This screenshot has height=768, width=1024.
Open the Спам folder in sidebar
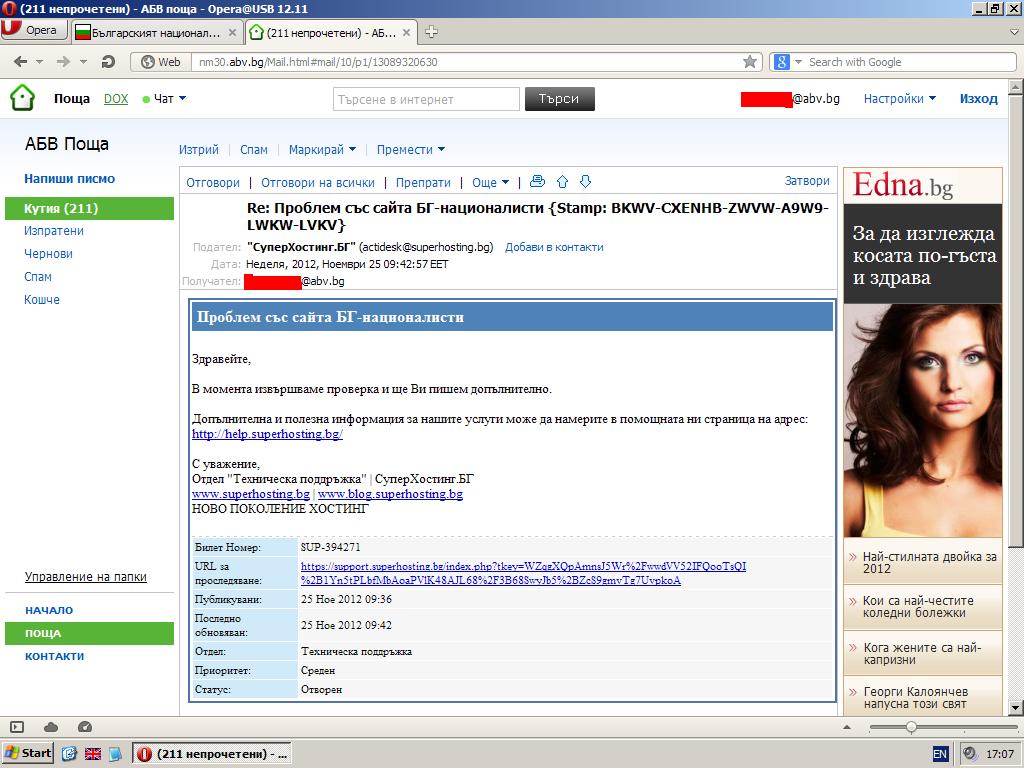tap(38, 277)
